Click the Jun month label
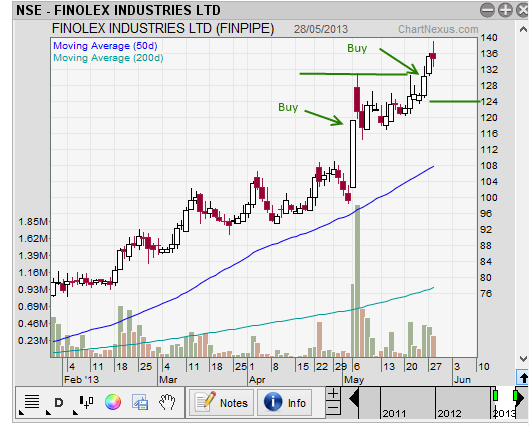 [462, 380]
